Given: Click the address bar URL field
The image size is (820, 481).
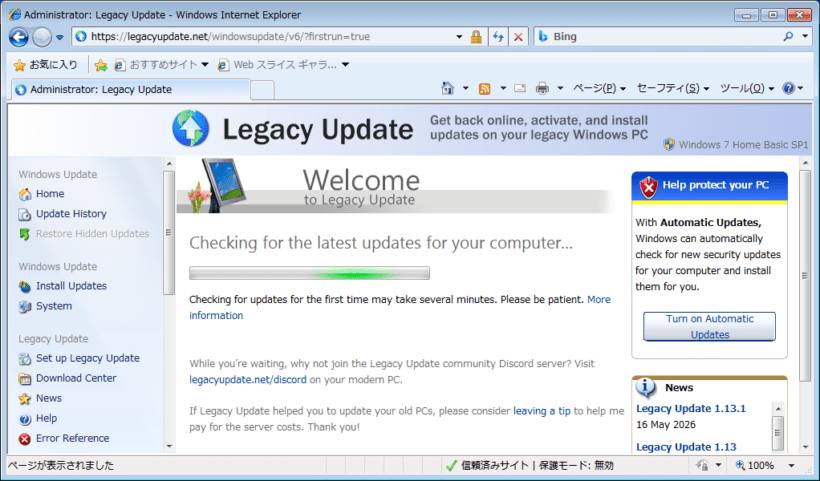Looking at the screenshot, I should [271, 37].
